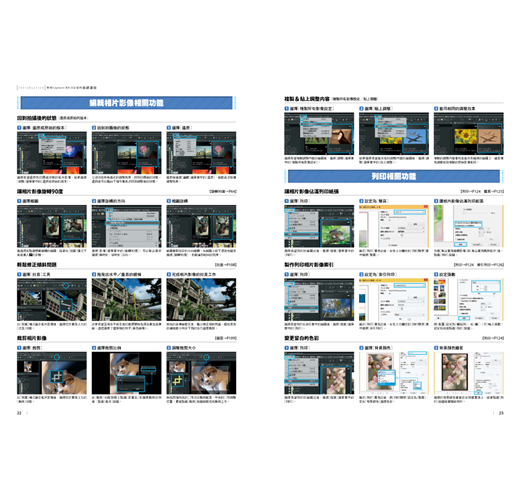Open the highlighted dropdown in the index print dialog
The image size is (520, 500).
click(x=410, y=285)
